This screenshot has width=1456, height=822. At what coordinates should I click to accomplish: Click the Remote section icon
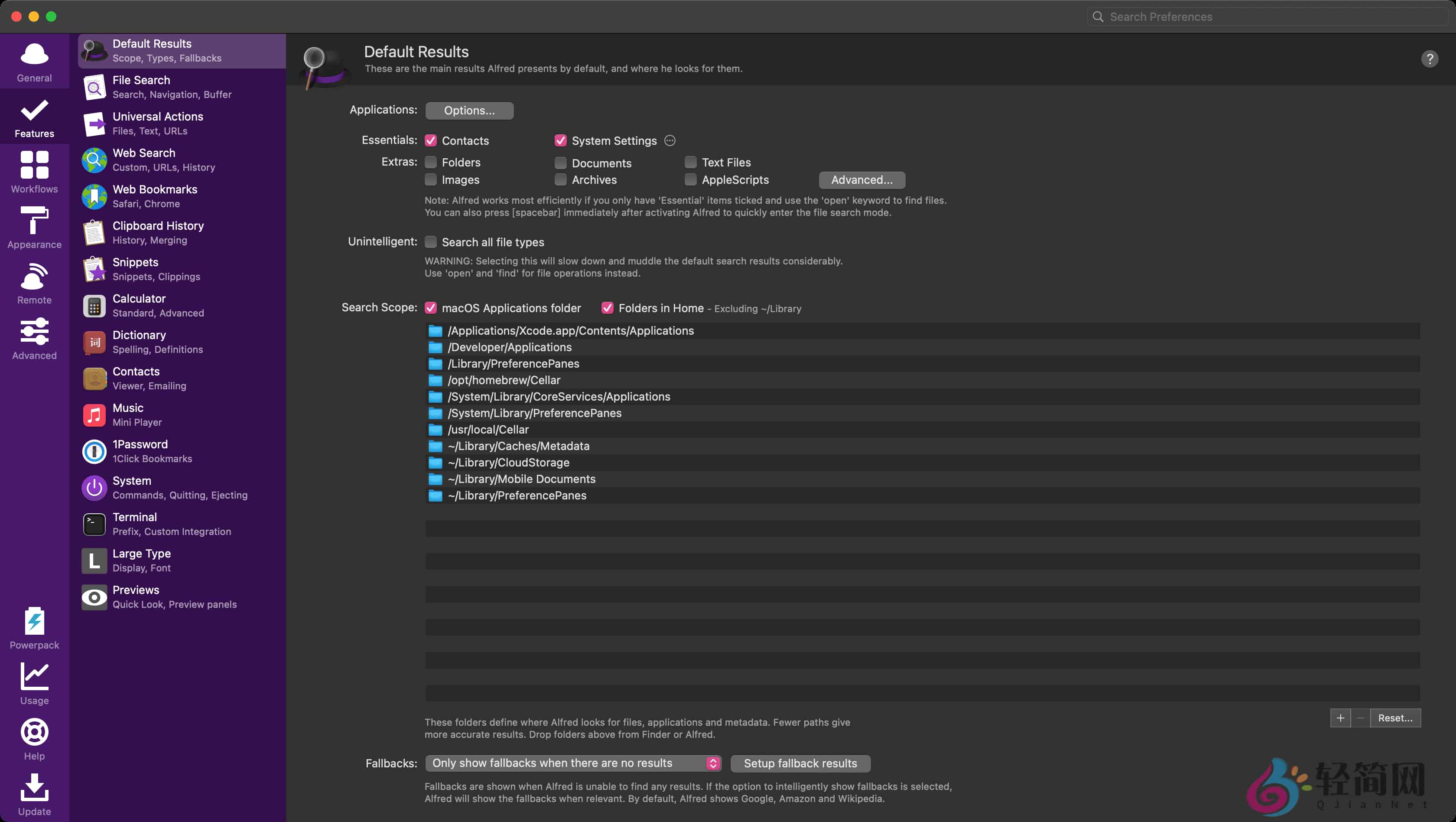(35, 277)
